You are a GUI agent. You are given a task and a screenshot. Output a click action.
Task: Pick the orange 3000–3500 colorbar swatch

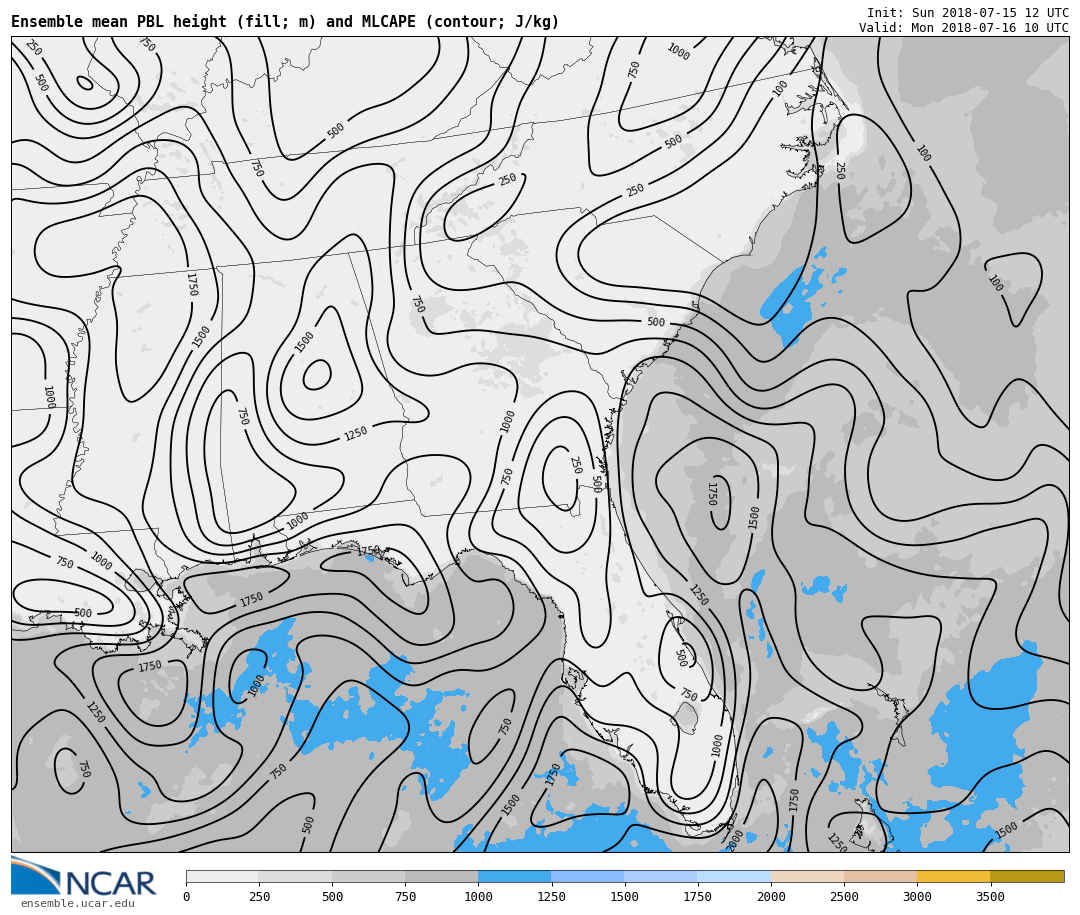(953, 877)
